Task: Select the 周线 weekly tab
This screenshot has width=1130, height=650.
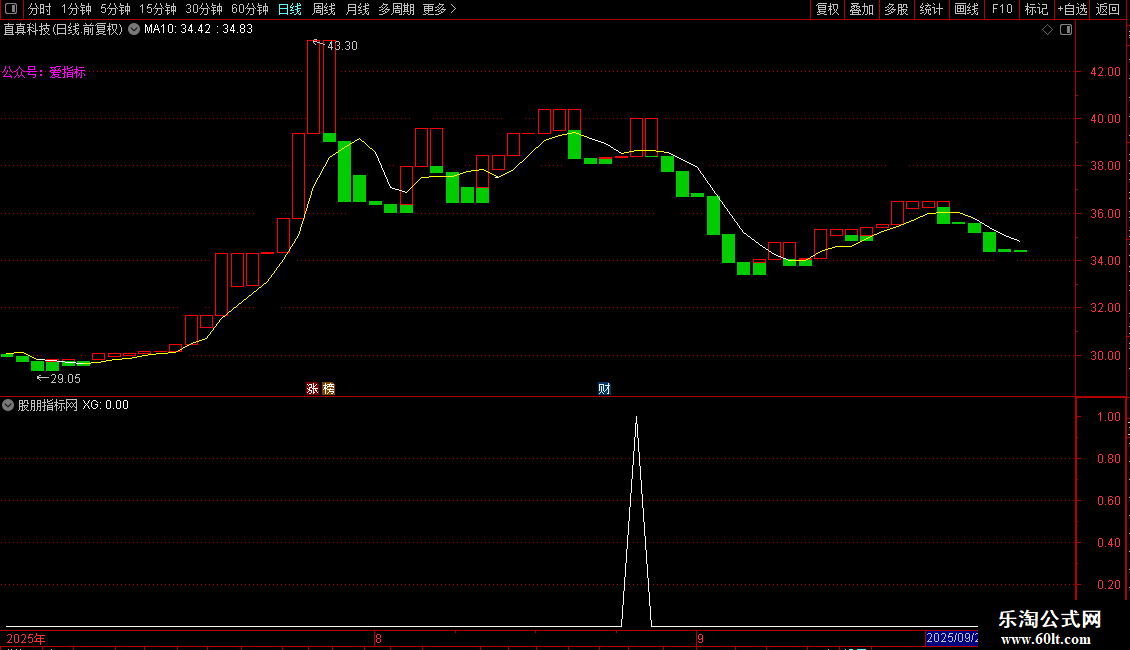Action: point(324,9)
